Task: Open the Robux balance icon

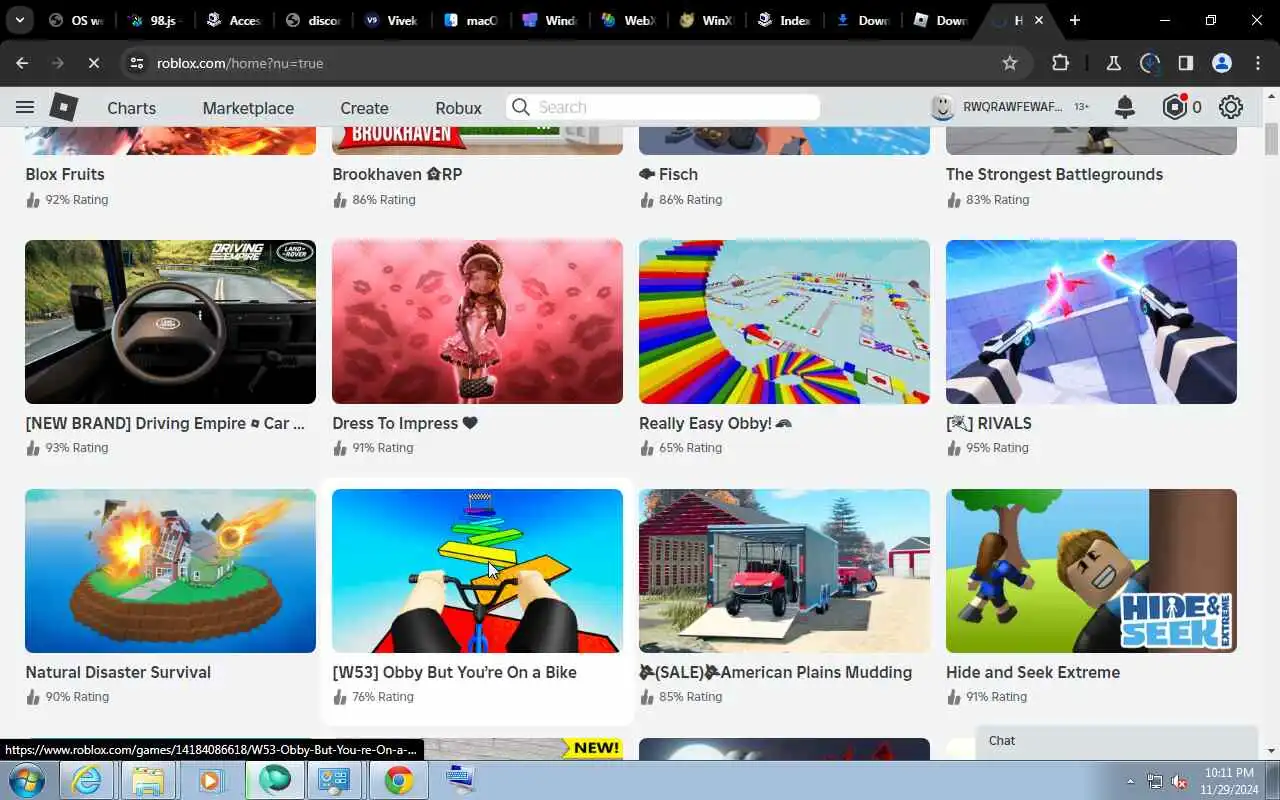Action: pos(1175,107)
